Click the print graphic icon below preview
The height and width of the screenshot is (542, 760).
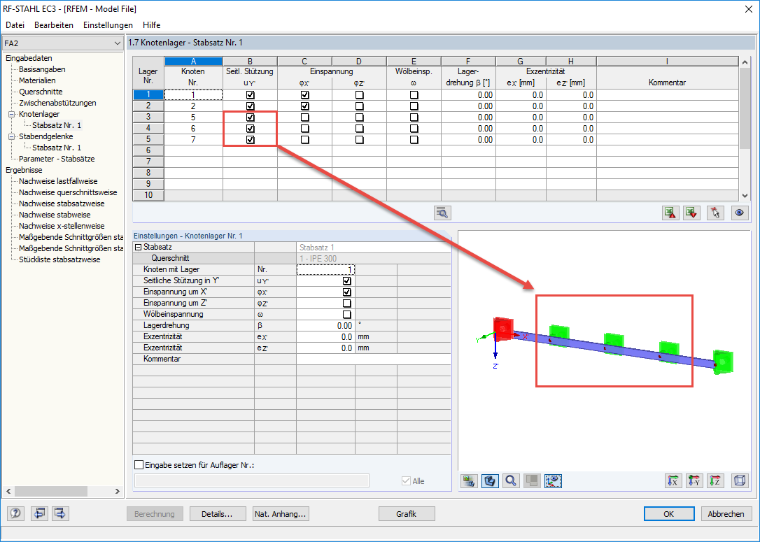click(x=469, y=480)
